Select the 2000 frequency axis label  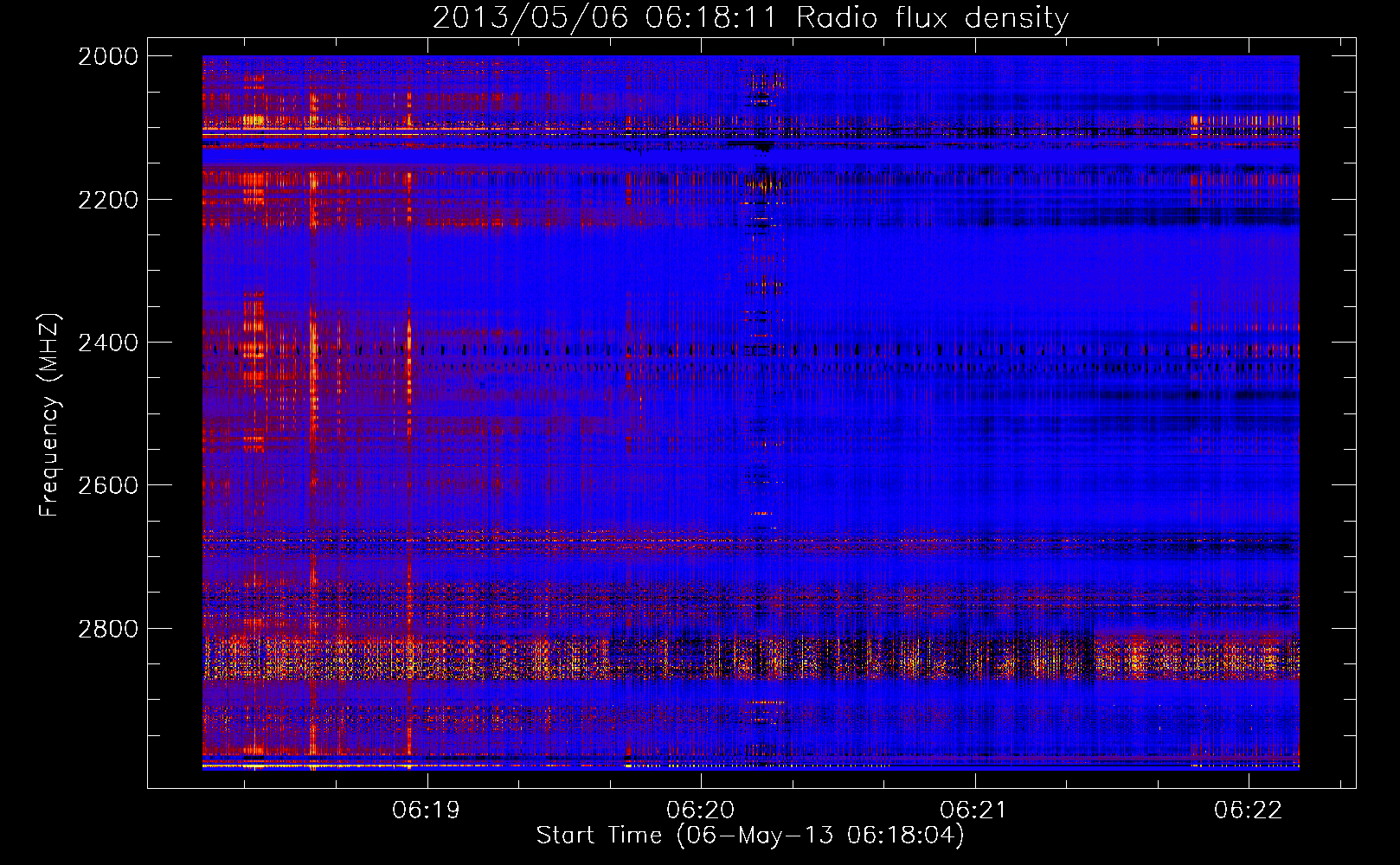[108, 56]
